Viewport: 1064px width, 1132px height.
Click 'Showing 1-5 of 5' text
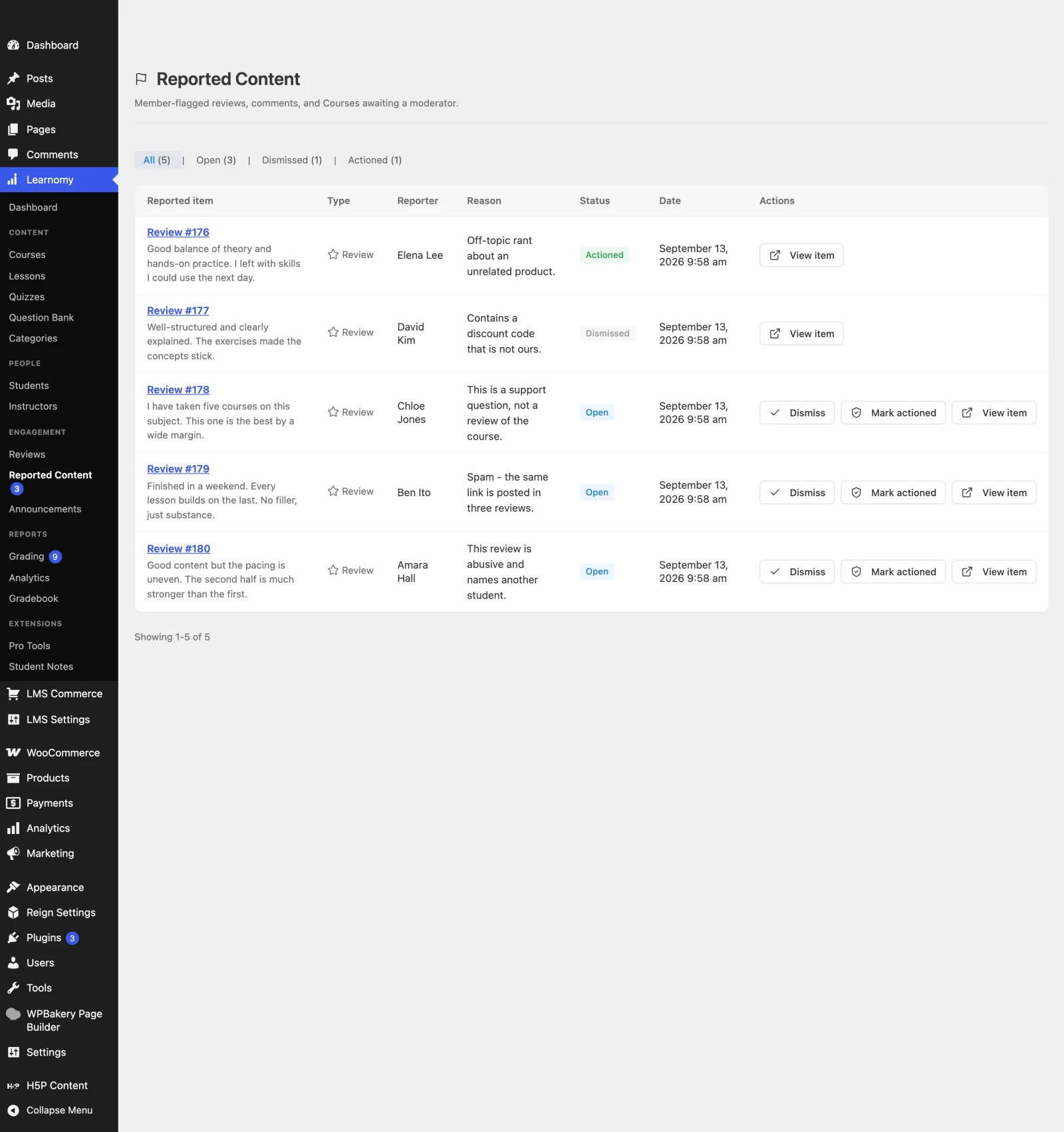[172, 637]
